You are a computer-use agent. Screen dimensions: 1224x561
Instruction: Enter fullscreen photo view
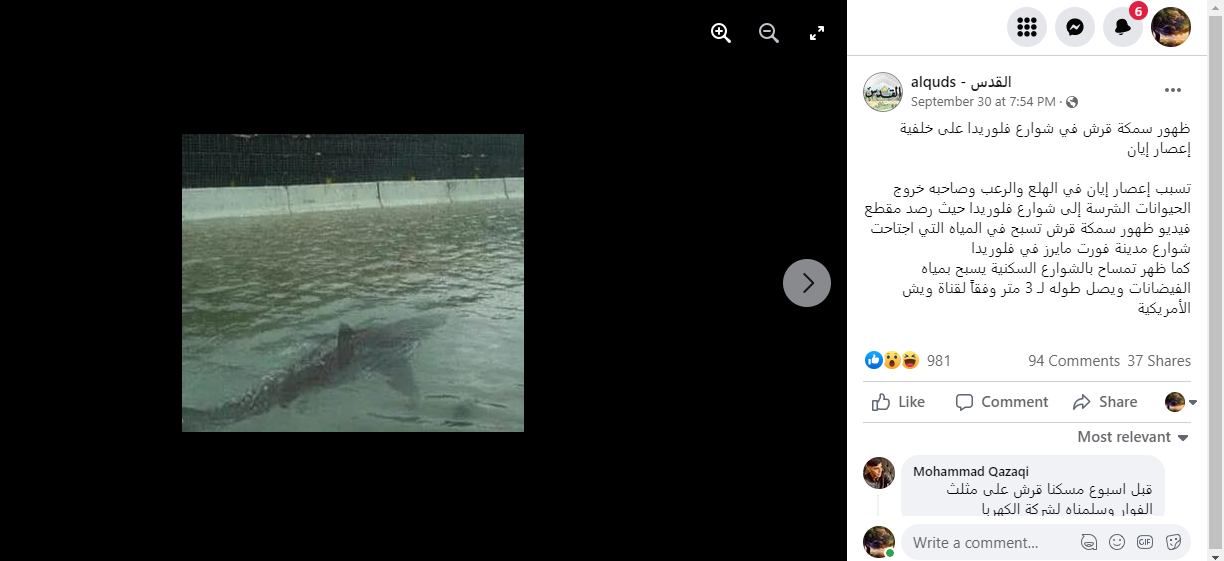click(817, 33)
